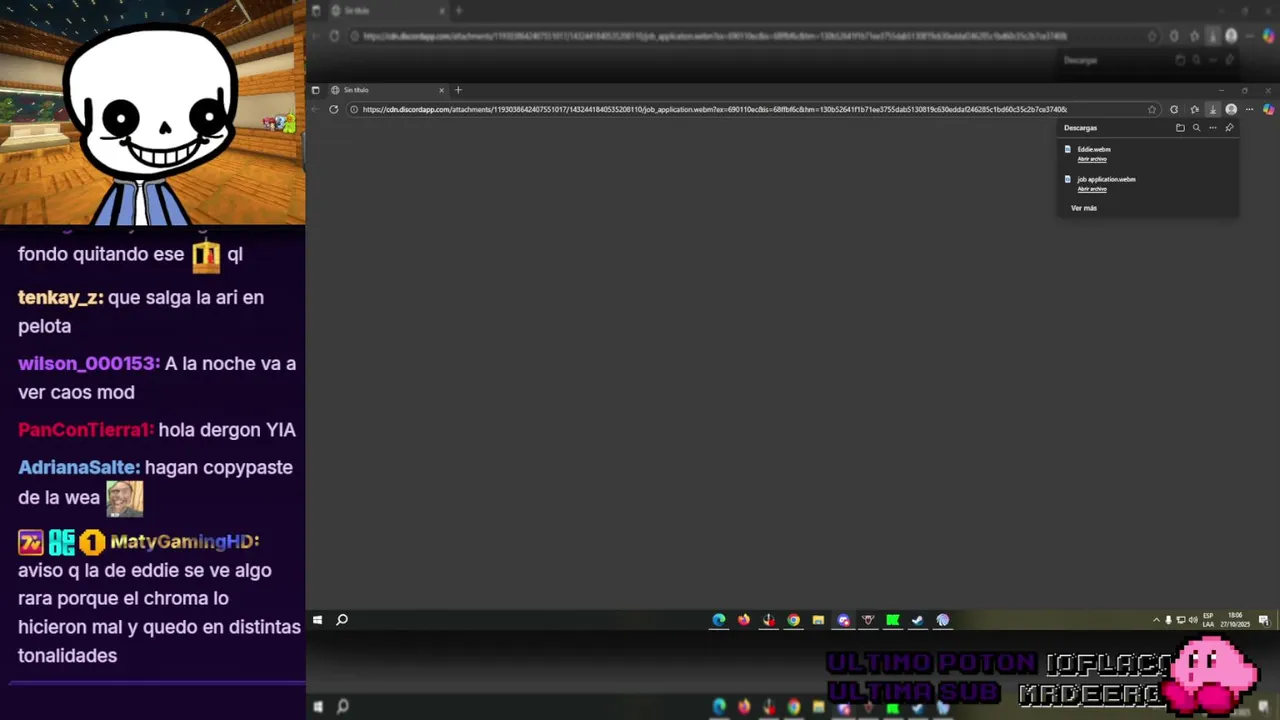View site information icon beside the URL
This screenshot has width=1280, height=720.
[354, 109]
